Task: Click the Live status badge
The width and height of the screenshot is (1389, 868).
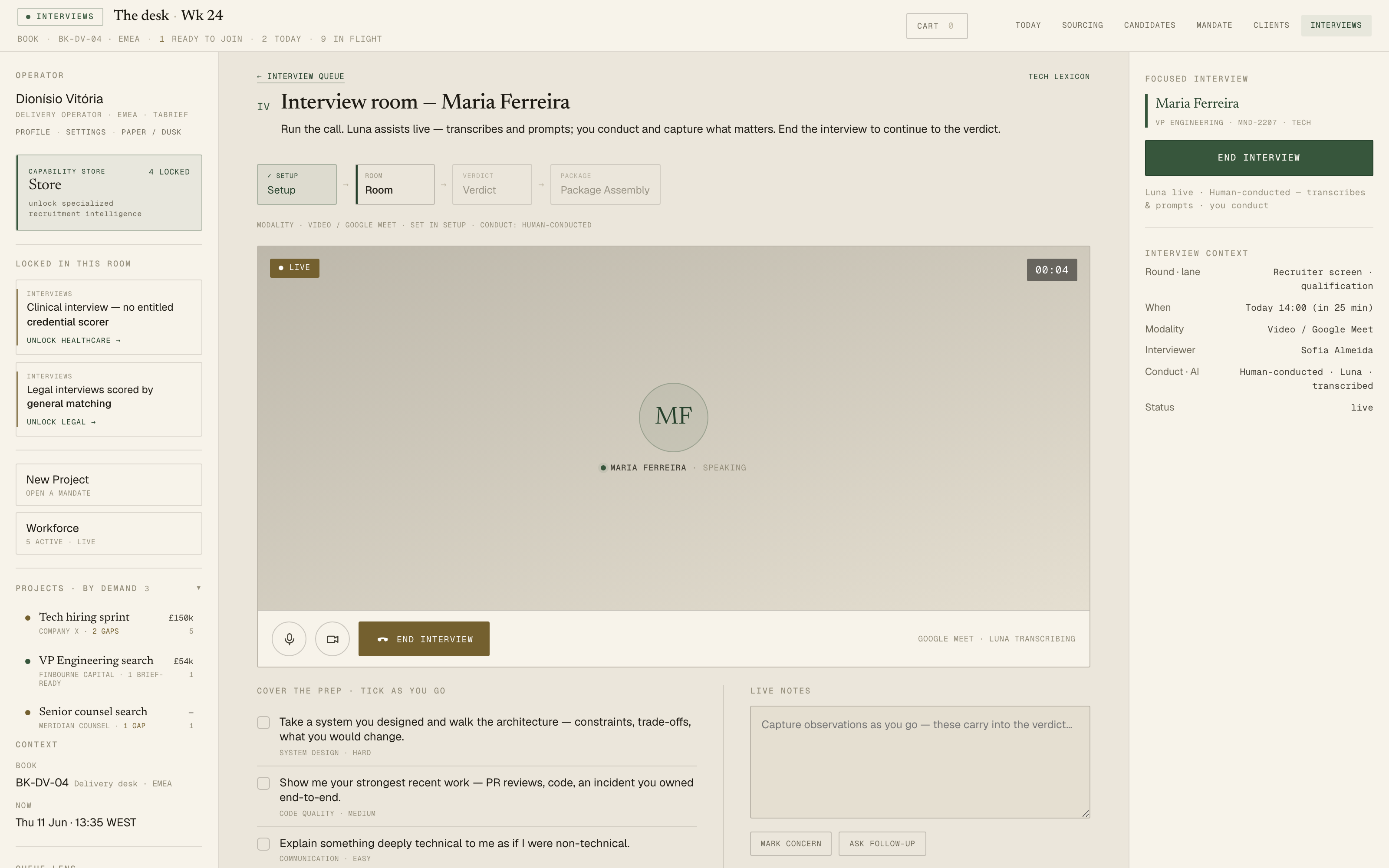Action: coord(294,267)
